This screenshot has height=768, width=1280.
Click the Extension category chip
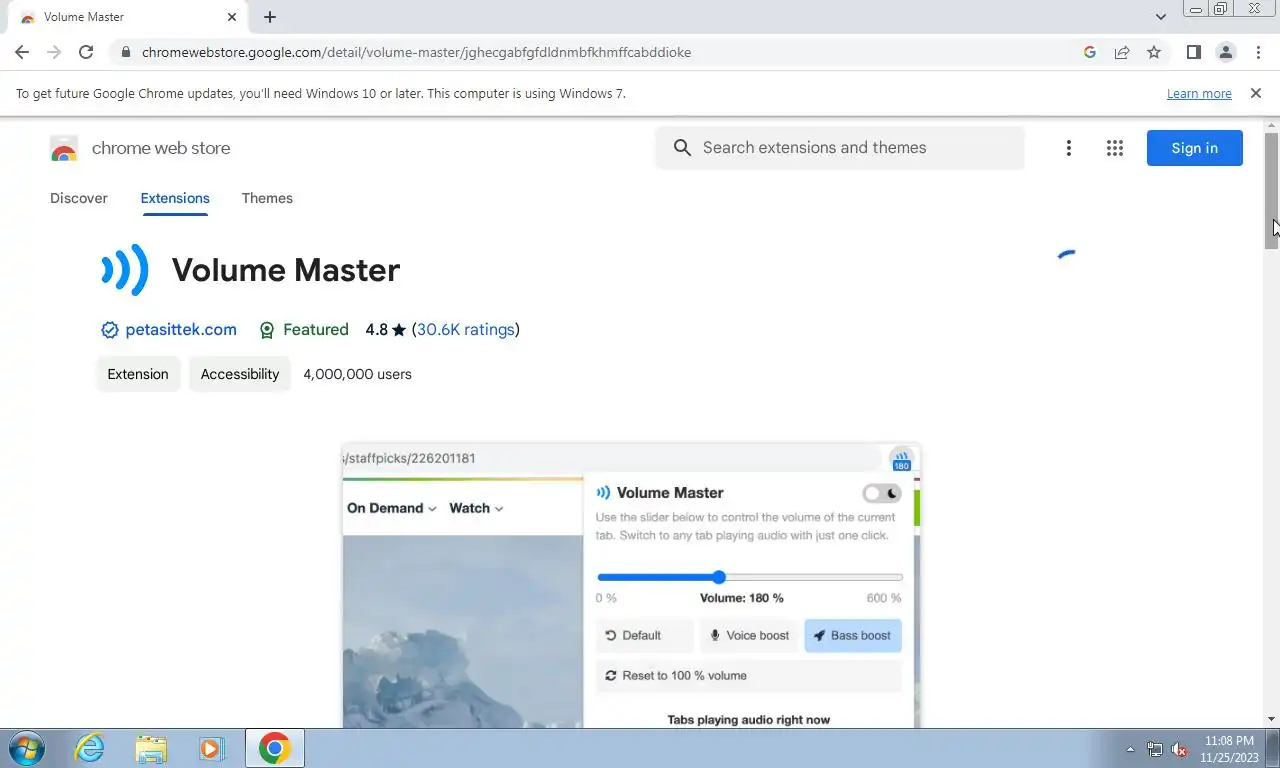(138, 374)
